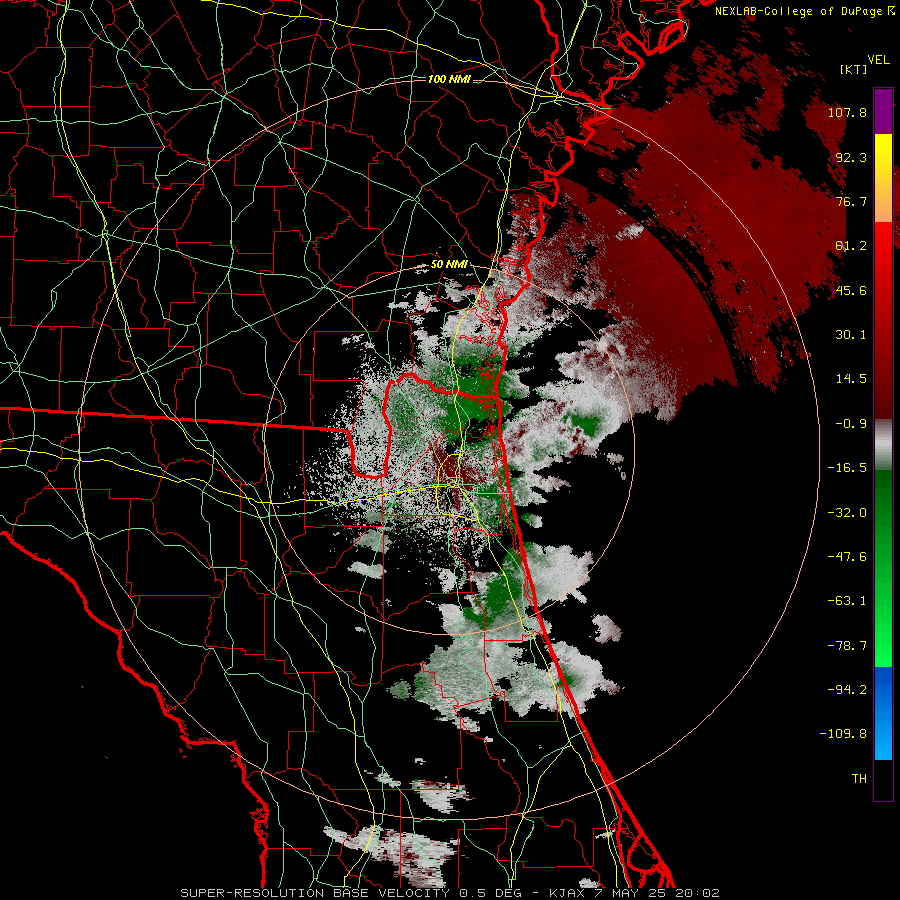
Task: Select the 30.1 legend value
Action: click(851, 334)
